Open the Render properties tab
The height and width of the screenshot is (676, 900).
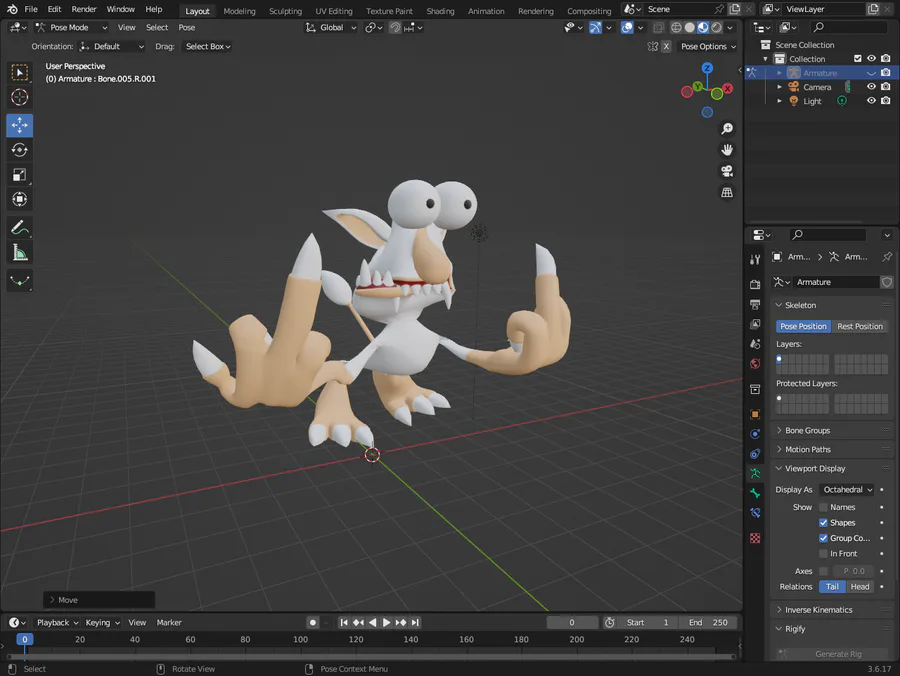pos(755,284)
